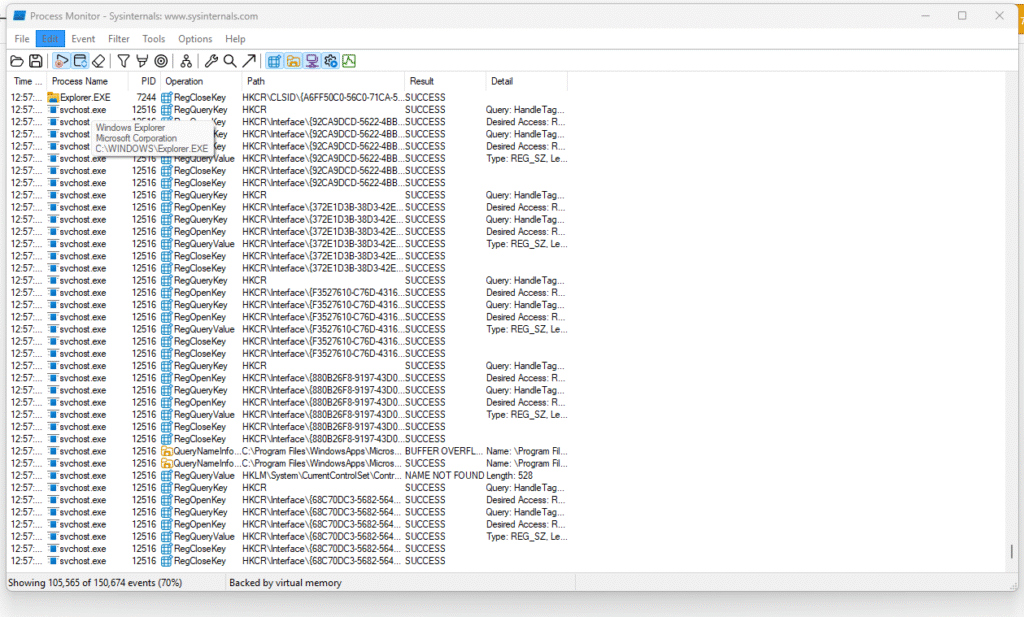Open the Filter funnel tool
The width and height of the screenshot is (1024, 617).
(124, 61)
